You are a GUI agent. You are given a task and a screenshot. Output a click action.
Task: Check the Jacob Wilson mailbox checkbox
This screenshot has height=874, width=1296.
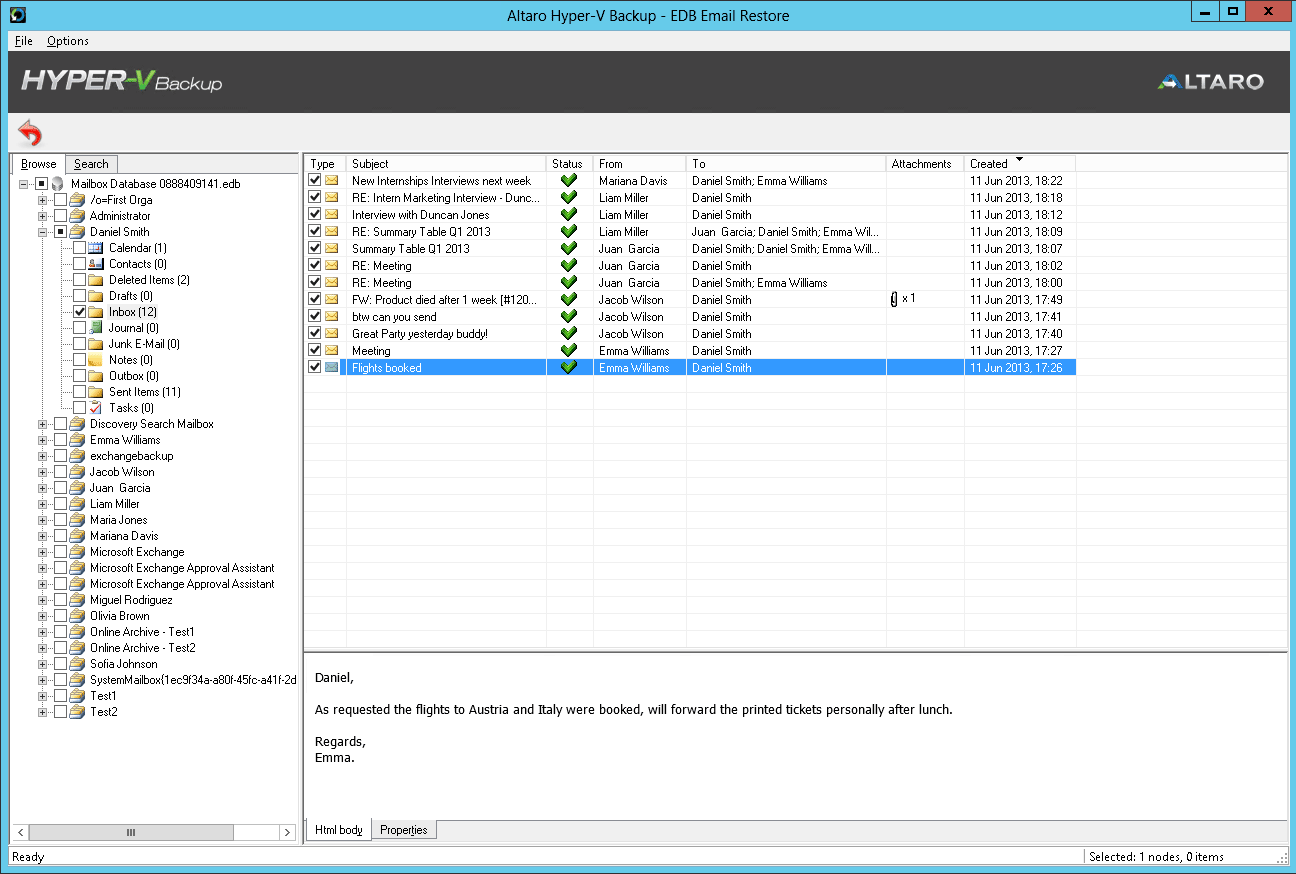pyautogui.click(x=60, y=472)
